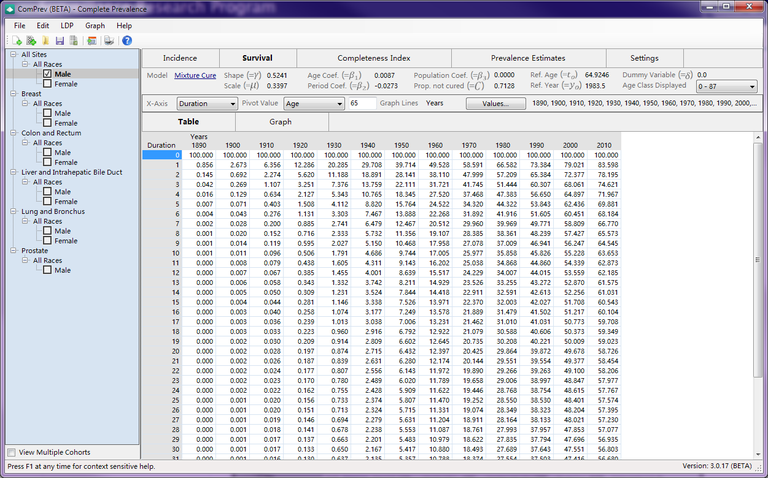Click the Mixture Cure model link
Screen dimensions: 768x478
tap(195, 75)
